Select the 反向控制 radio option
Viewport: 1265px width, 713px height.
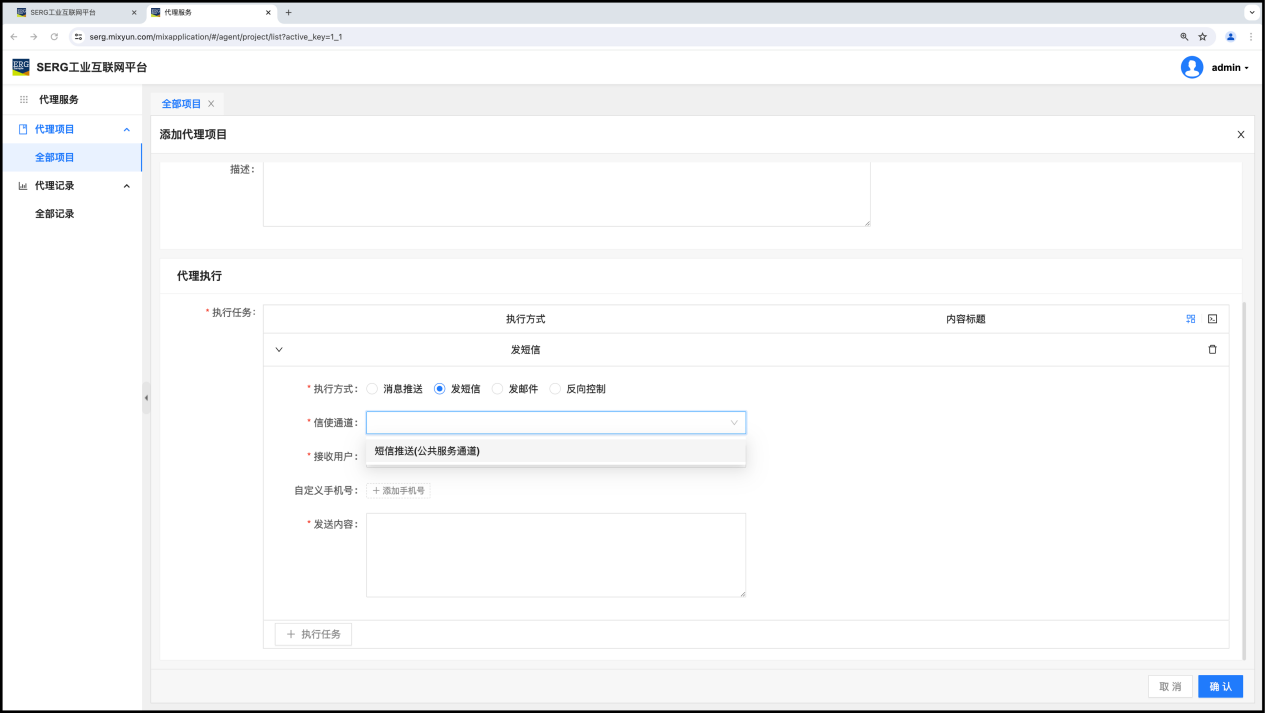click(556, 389)
